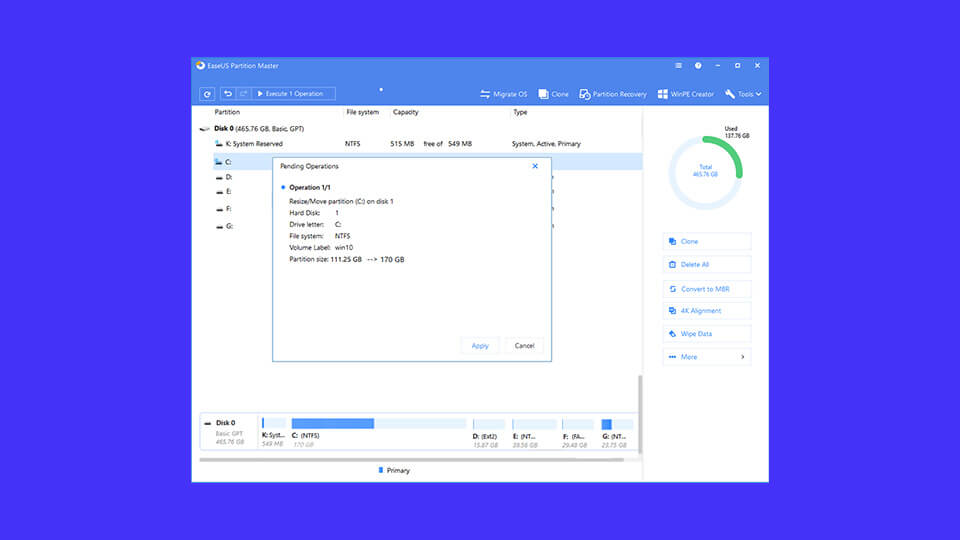
Task: Click Apply in Pending Operations dialog
Action: click(x=480, y=345)
